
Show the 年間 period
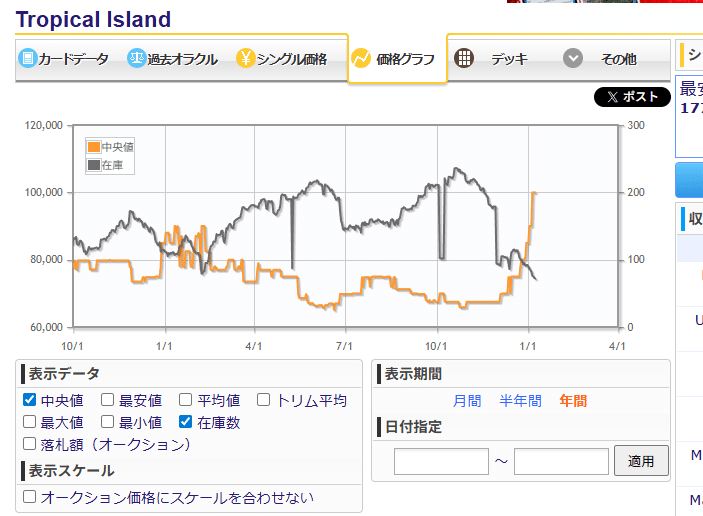[x=573, y=400]
